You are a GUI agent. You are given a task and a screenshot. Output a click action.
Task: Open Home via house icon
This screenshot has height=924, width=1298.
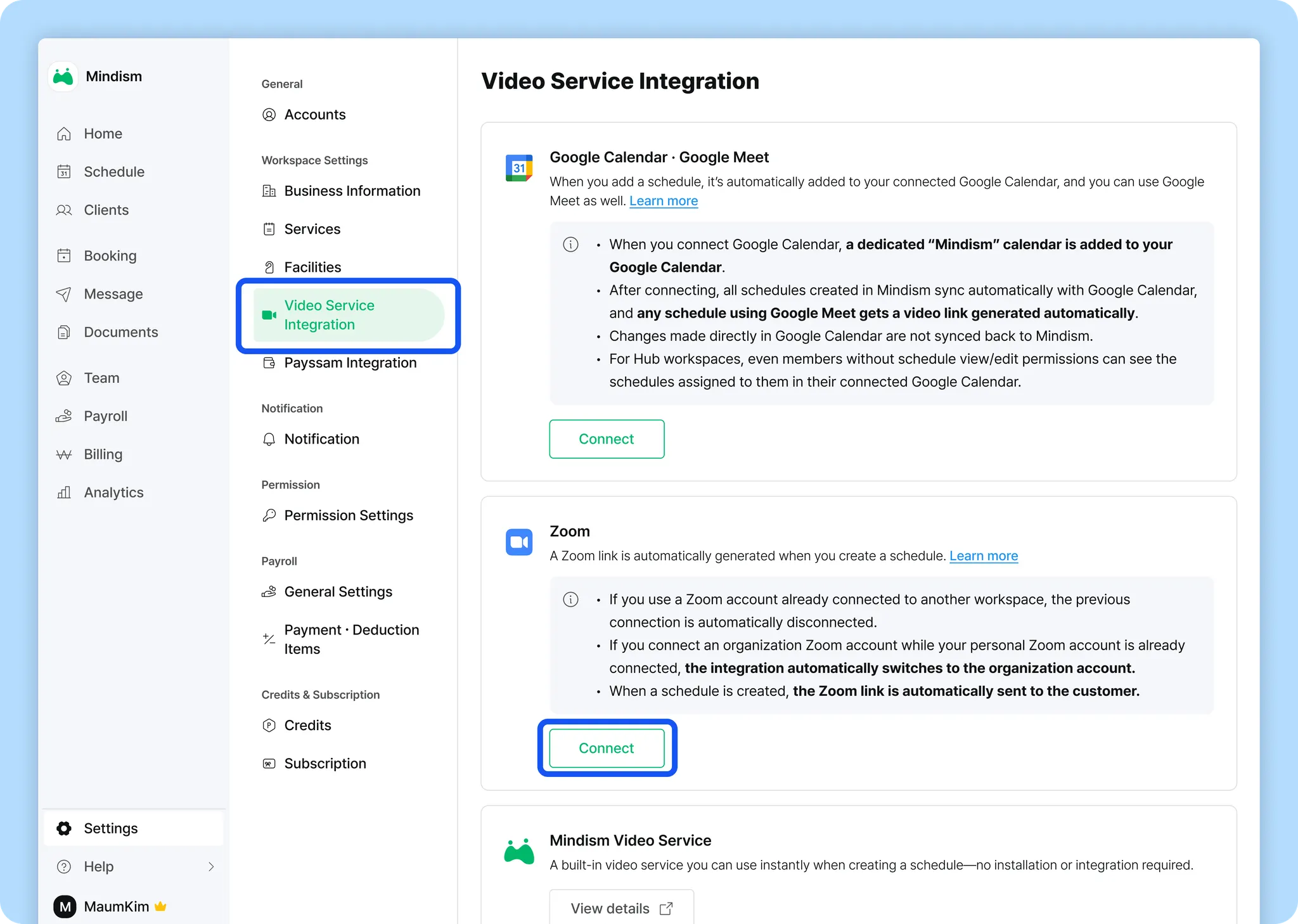point(64,134)
